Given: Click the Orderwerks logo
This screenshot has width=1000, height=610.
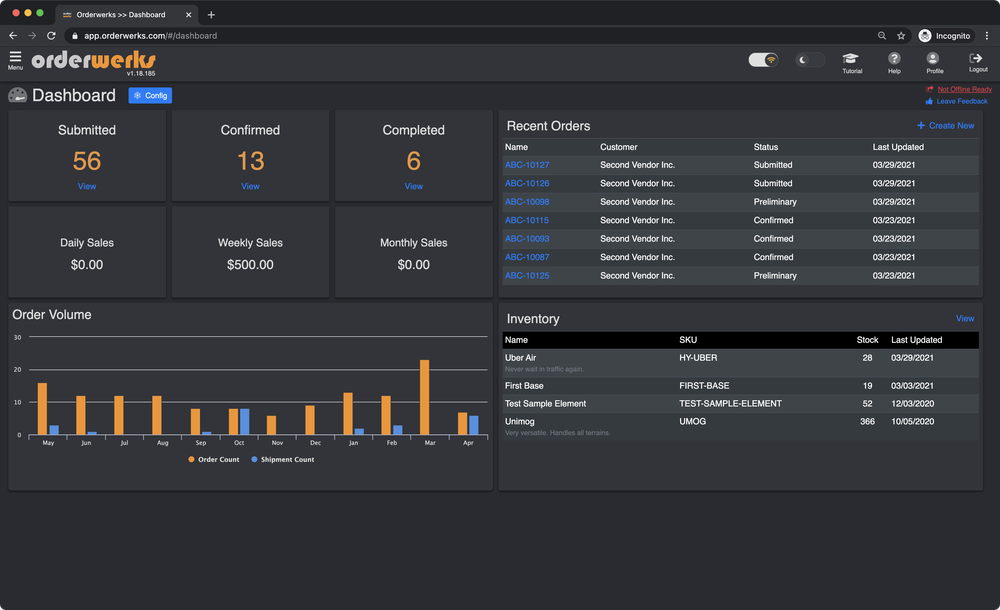Looking at the screenshot, I should click(x=93, y=61).
